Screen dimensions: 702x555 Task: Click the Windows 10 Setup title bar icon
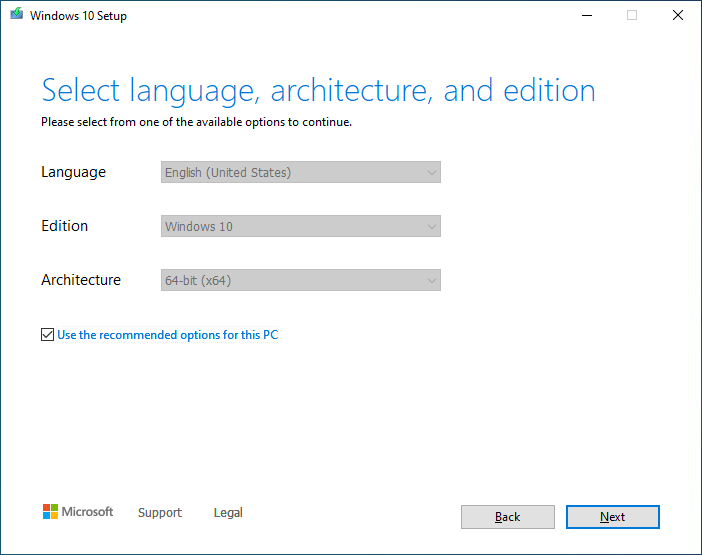[15, 16]
